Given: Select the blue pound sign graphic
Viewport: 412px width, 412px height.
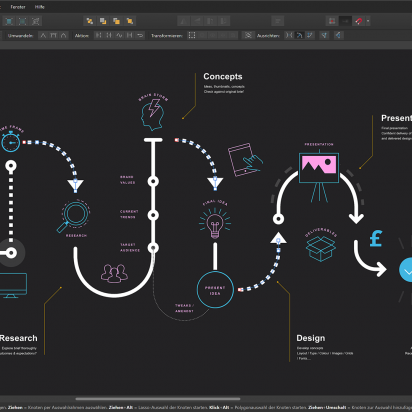Looking at the screenshot, I should pyautogui.click(x=376, y=239).
